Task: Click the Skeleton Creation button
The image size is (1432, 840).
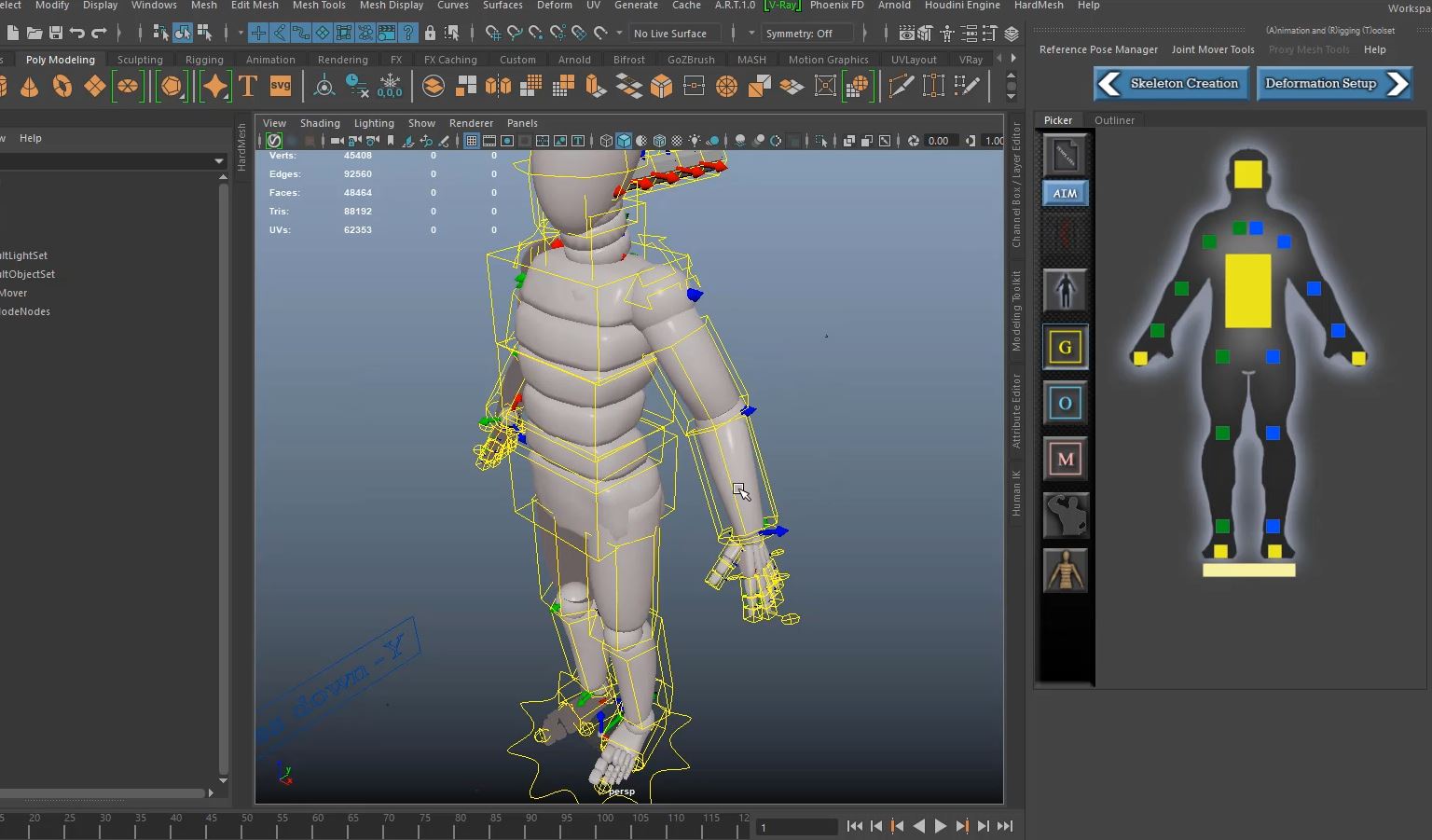Action: [1171, 84]
